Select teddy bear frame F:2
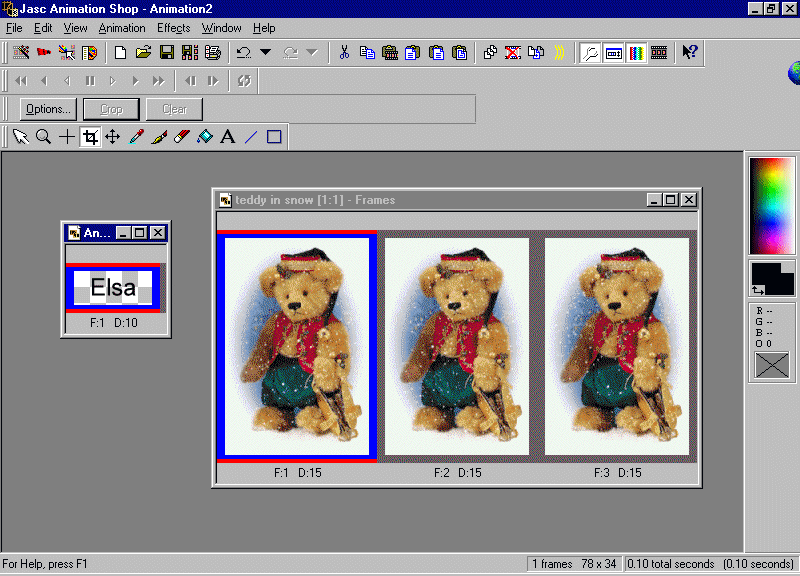This screenshot has height=576, width=800. pos(457,346)
